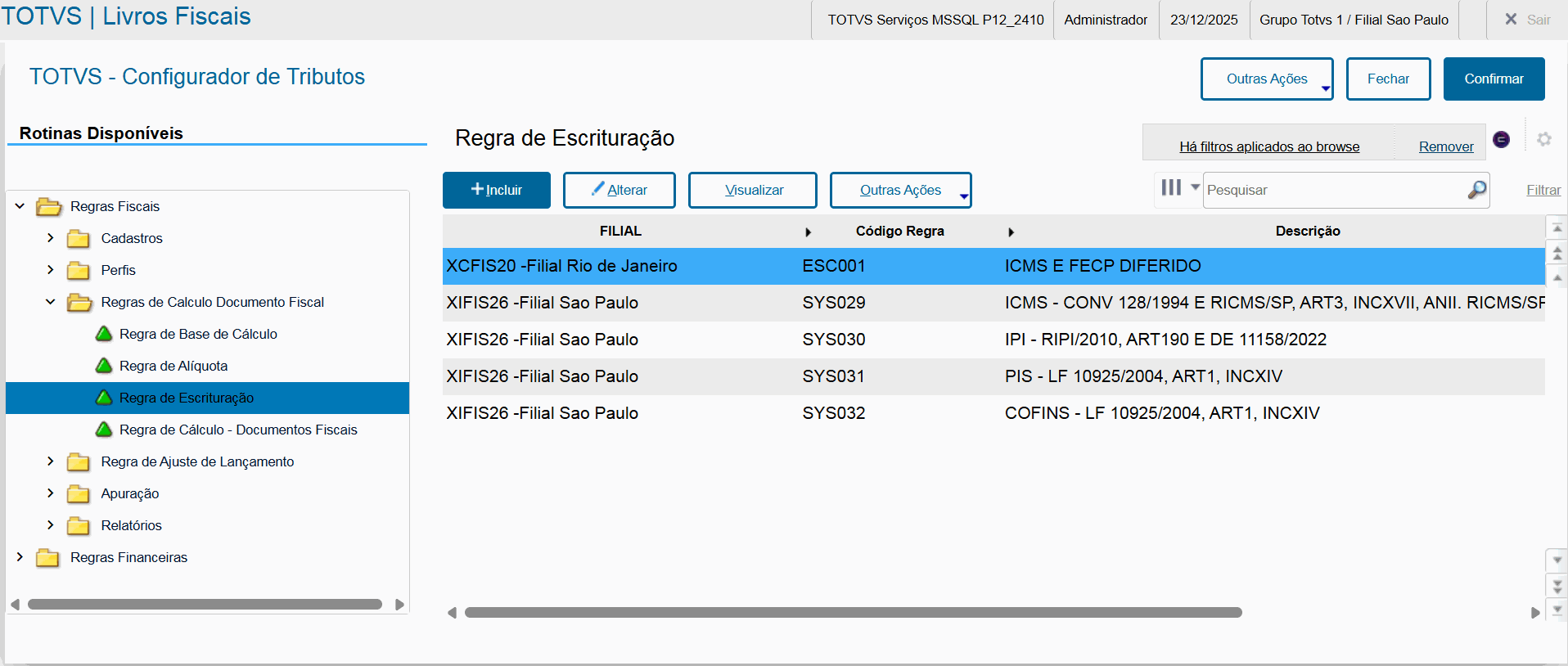Expand the Apuração tree node

51,493
